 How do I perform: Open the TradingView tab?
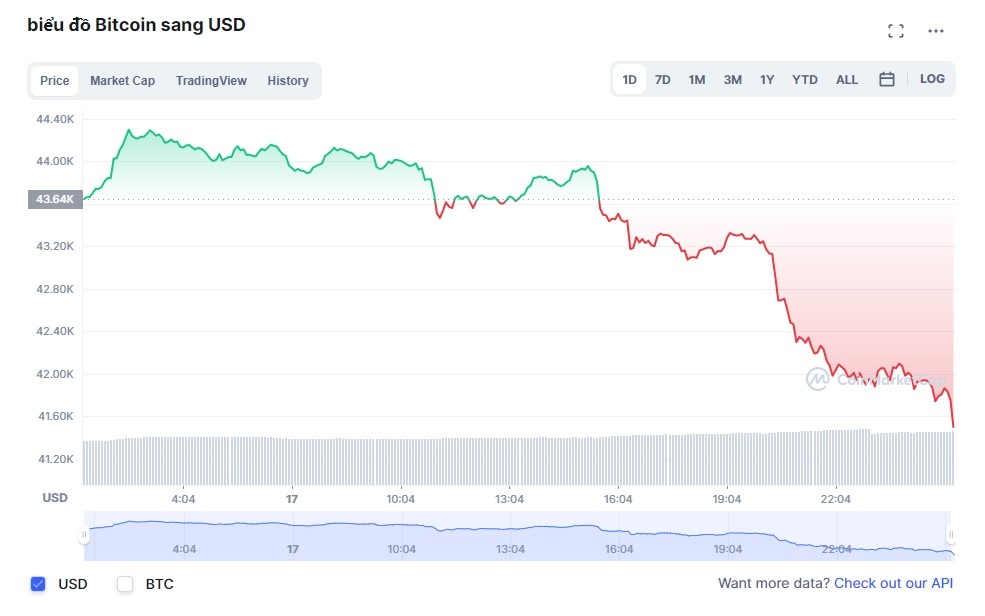coord(211,81)
